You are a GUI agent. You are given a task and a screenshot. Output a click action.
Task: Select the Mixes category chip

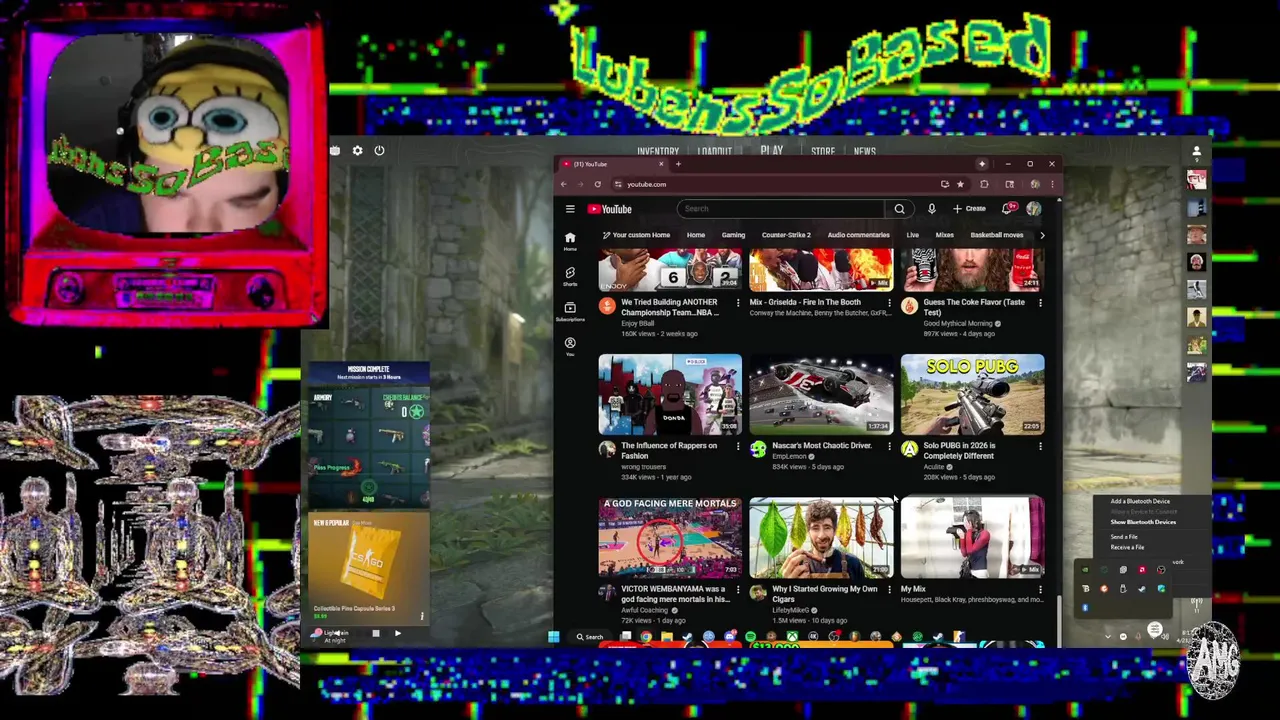point(944,235)
